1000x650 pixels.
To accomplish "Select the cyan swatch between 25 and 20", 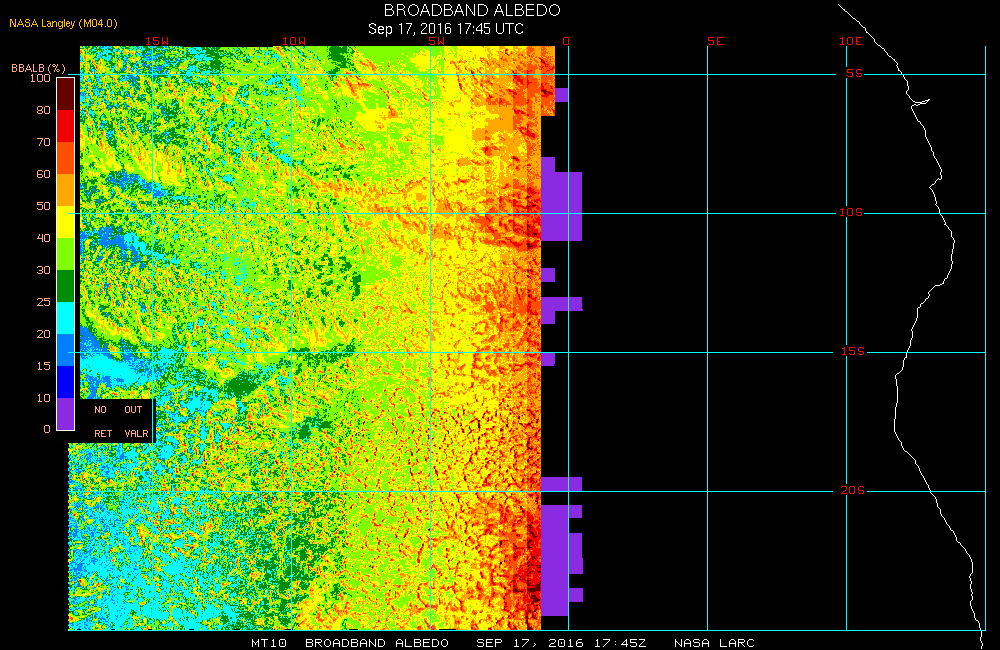I will [x=66, y=318].
